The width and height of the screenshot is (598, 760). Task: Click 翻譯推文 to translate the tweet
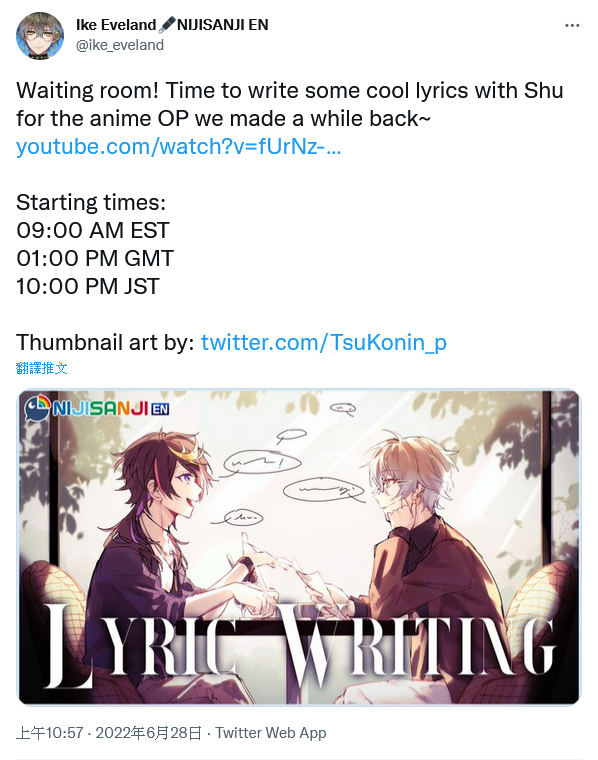(41, 368)
